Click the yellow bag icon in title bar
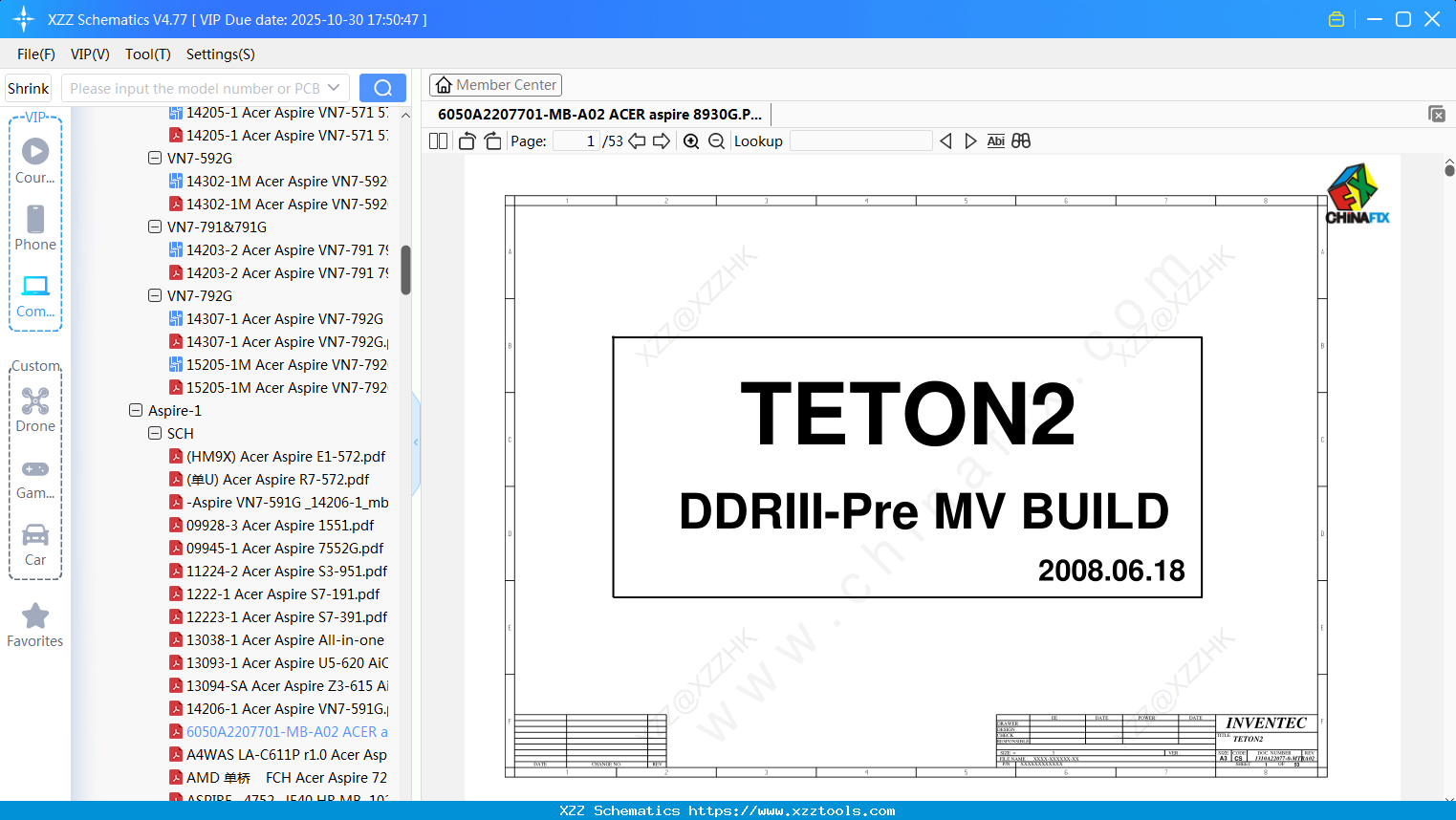This screenshot has width=1456, height=820. tap(1336, 19)
